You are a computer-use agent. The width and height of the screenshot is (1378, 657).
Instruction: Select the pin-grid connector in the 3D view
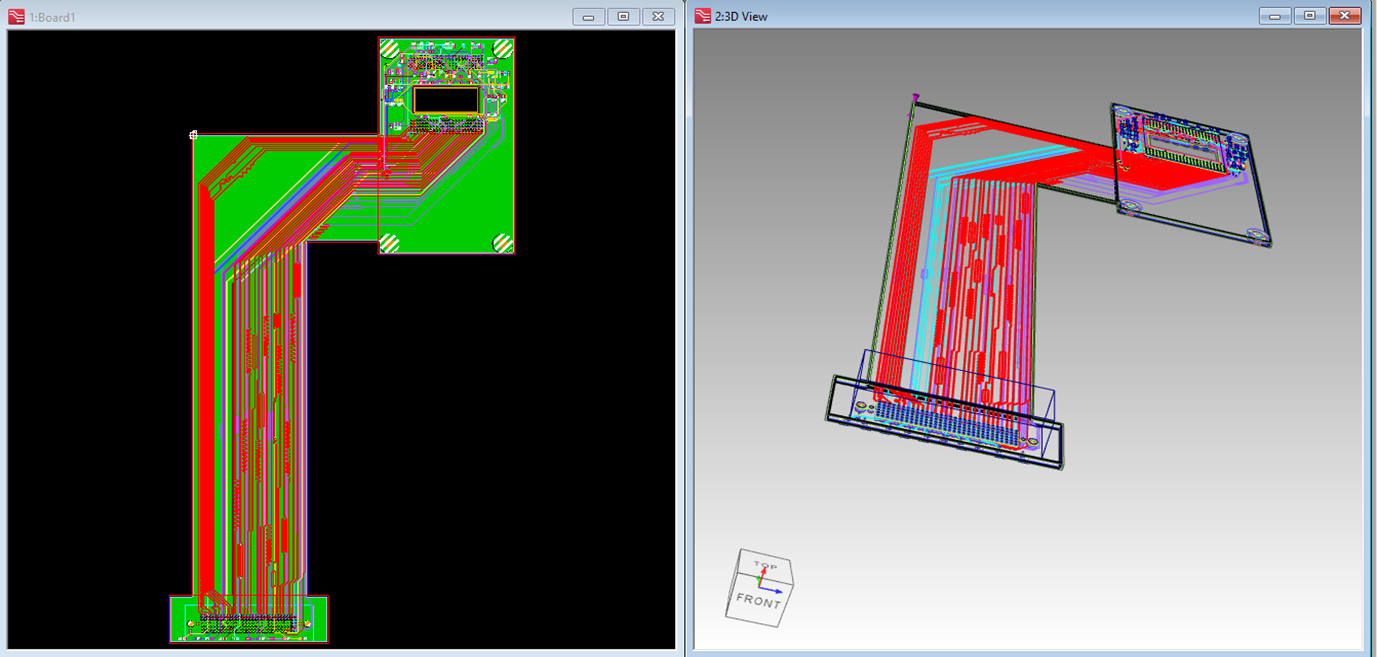[x=945, y=422]
